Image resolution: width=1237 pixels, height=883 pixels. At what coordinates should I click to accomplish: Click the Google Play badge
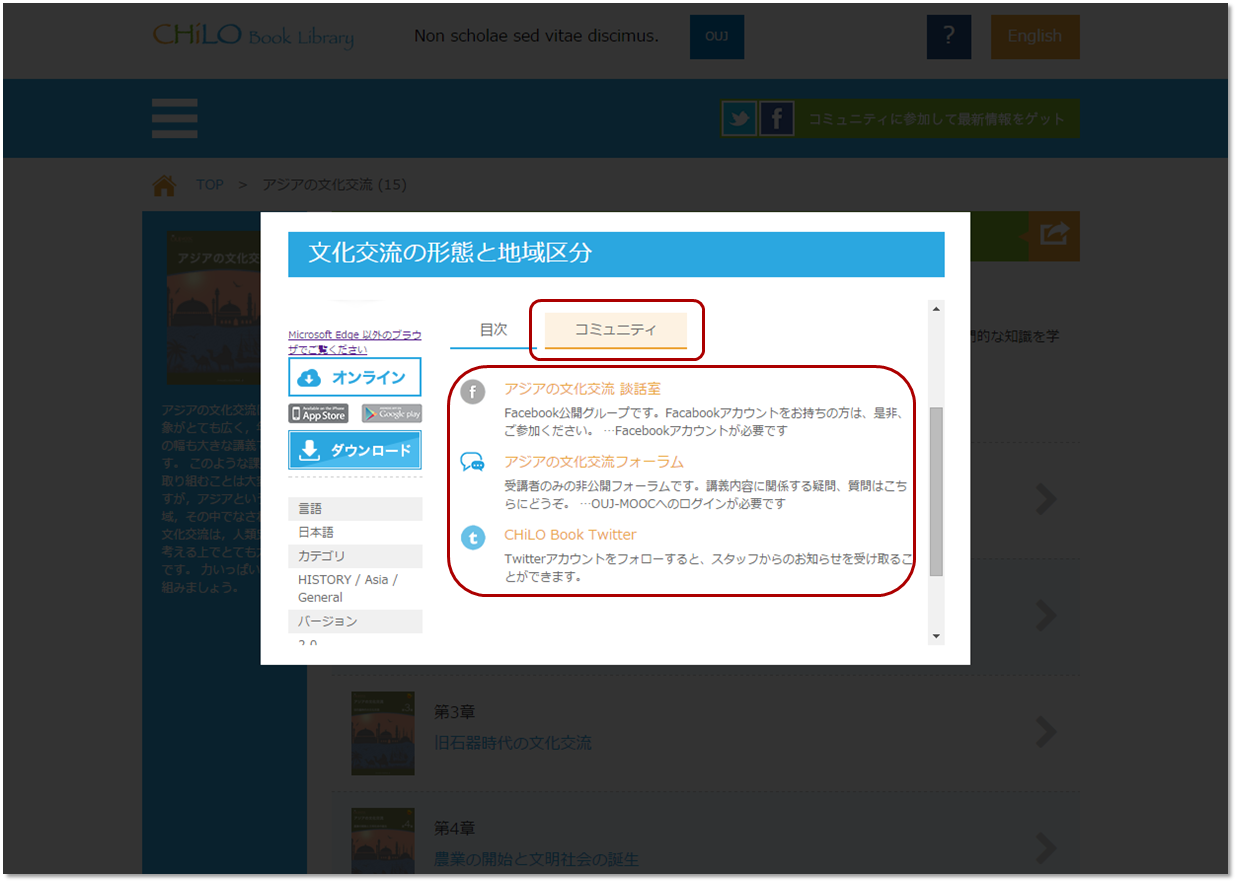click(x=392, y=413)
